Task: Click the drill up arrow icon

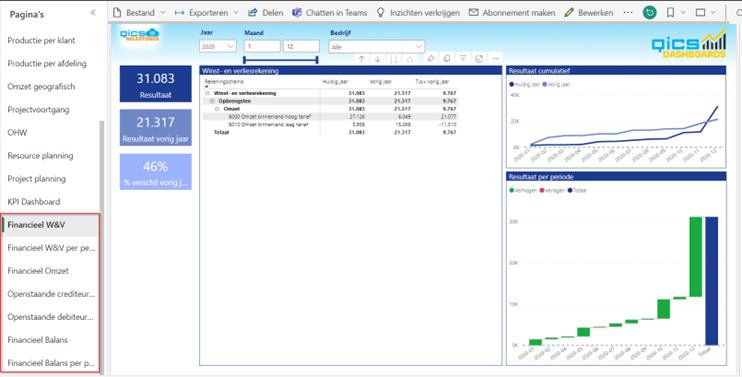Action: 362,59
